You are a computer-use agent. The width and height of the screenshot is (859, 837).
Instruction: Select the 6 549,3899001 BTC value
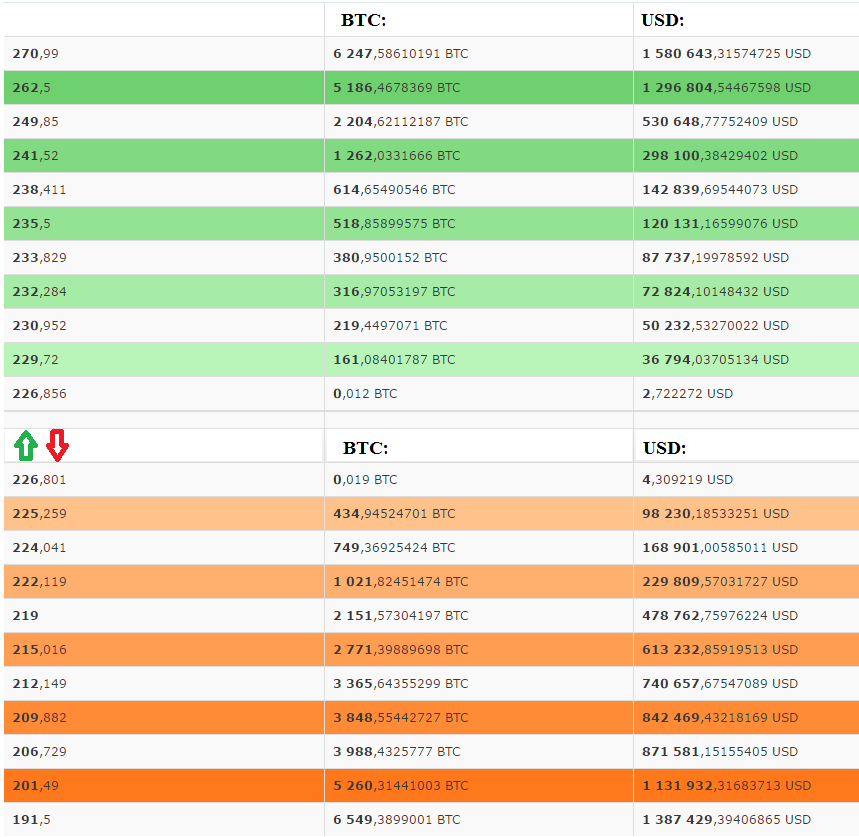(397, 819)
